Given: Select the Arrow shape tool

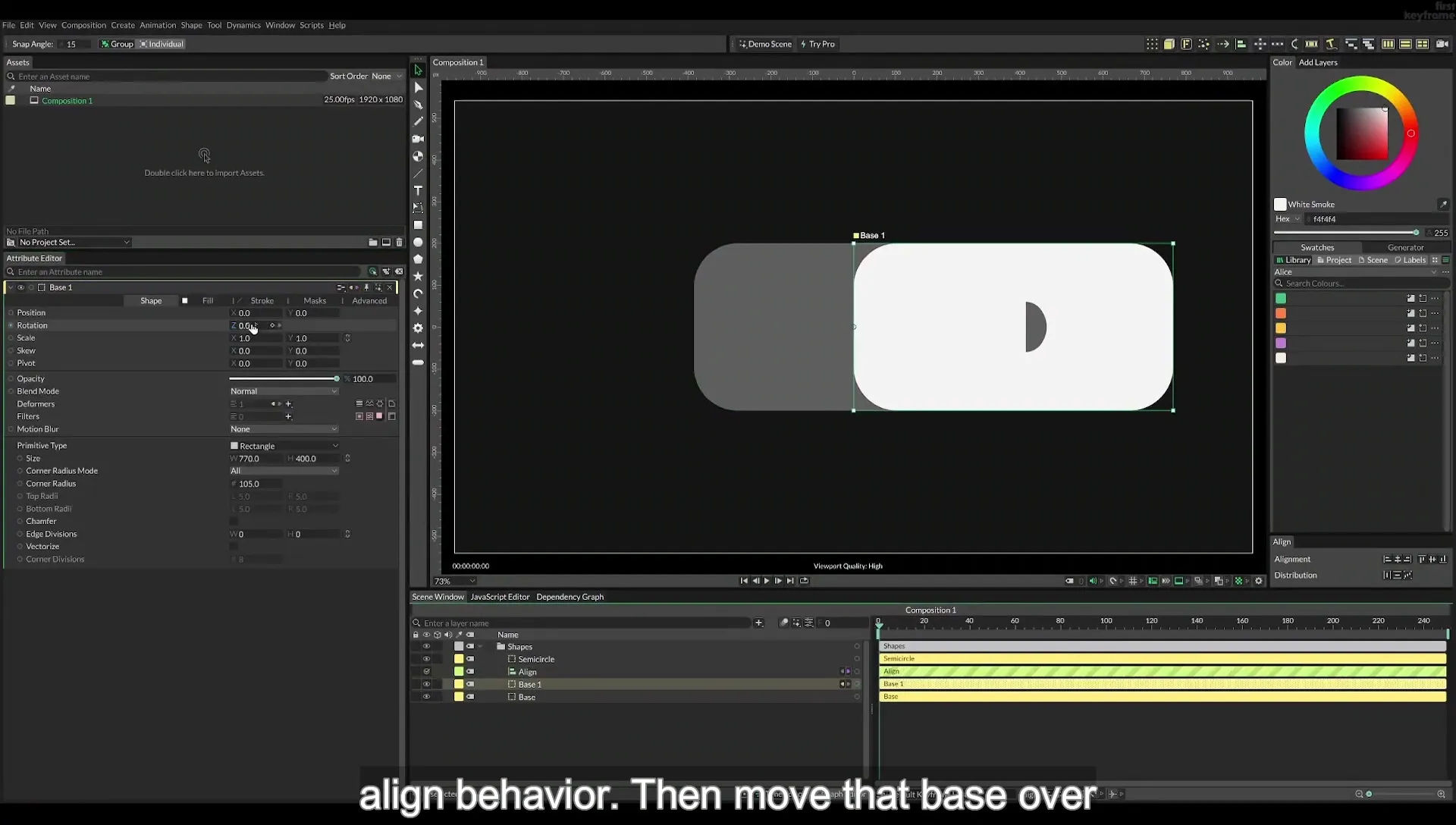Looking at the screenshot, I should point(418,346).
